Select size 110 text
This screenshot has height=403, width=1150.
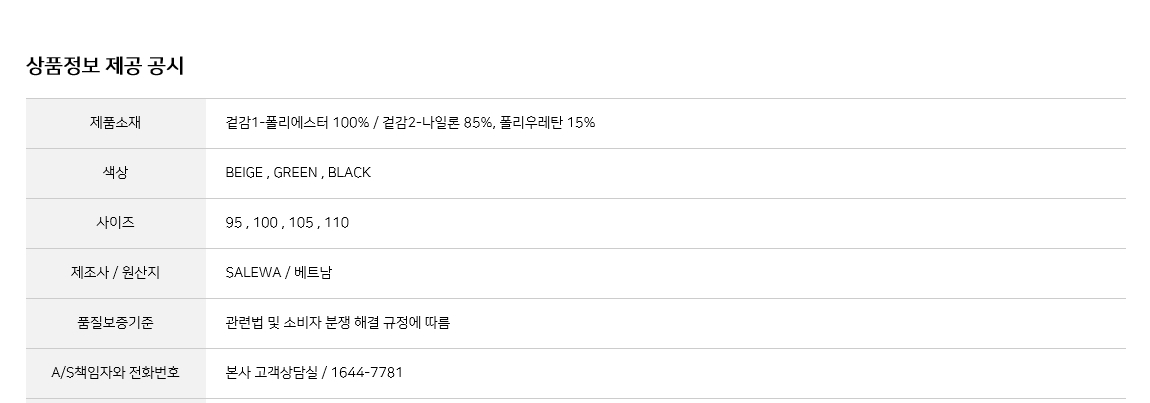click(x=337, y=223)
